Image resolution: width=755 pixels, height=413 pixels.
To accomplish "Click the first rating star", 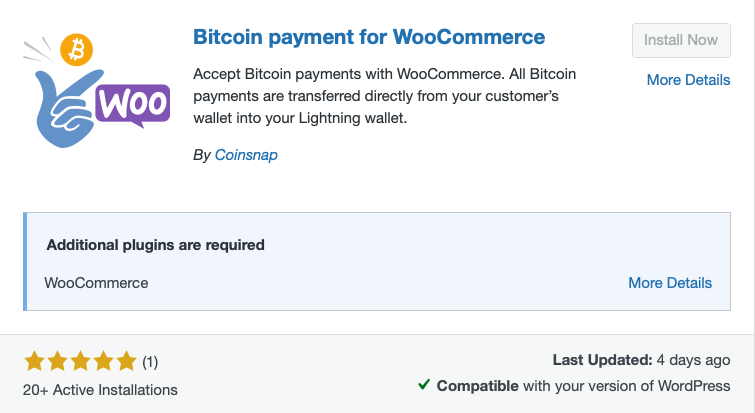I will (x=34, y=361).
